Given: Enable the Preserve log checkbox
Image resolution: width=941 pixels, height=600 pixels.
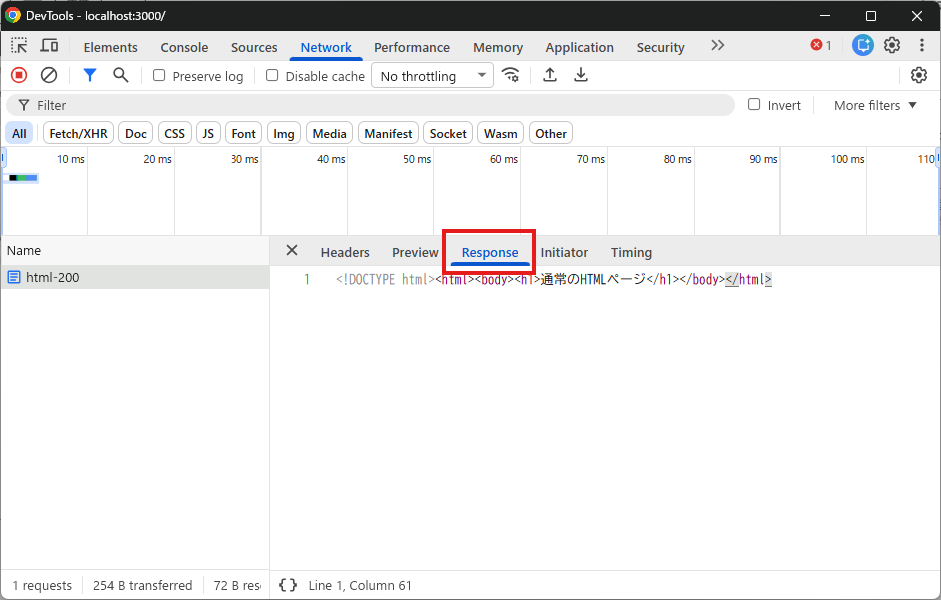Looking at the screenshot, I should click(x=159, y=75).
